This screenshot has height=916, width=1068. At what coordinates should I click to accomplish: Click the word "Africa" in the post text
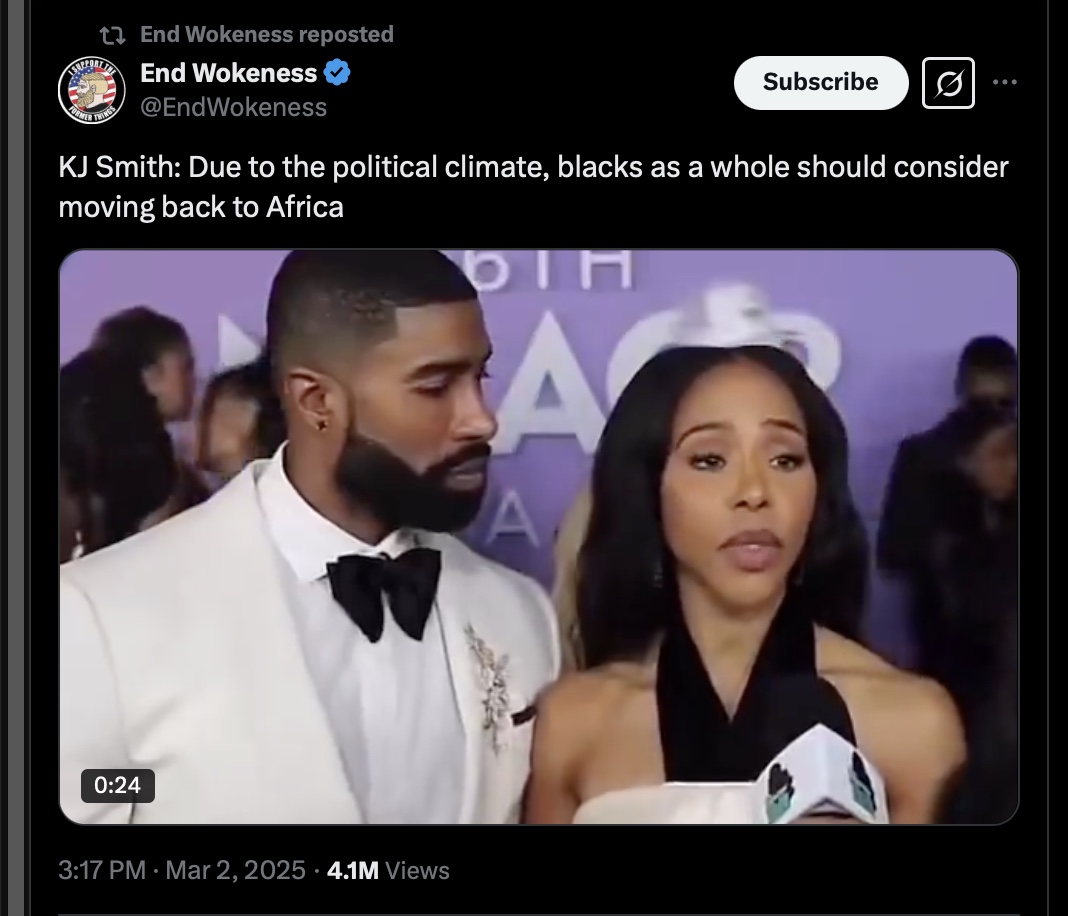pos(305,207)
